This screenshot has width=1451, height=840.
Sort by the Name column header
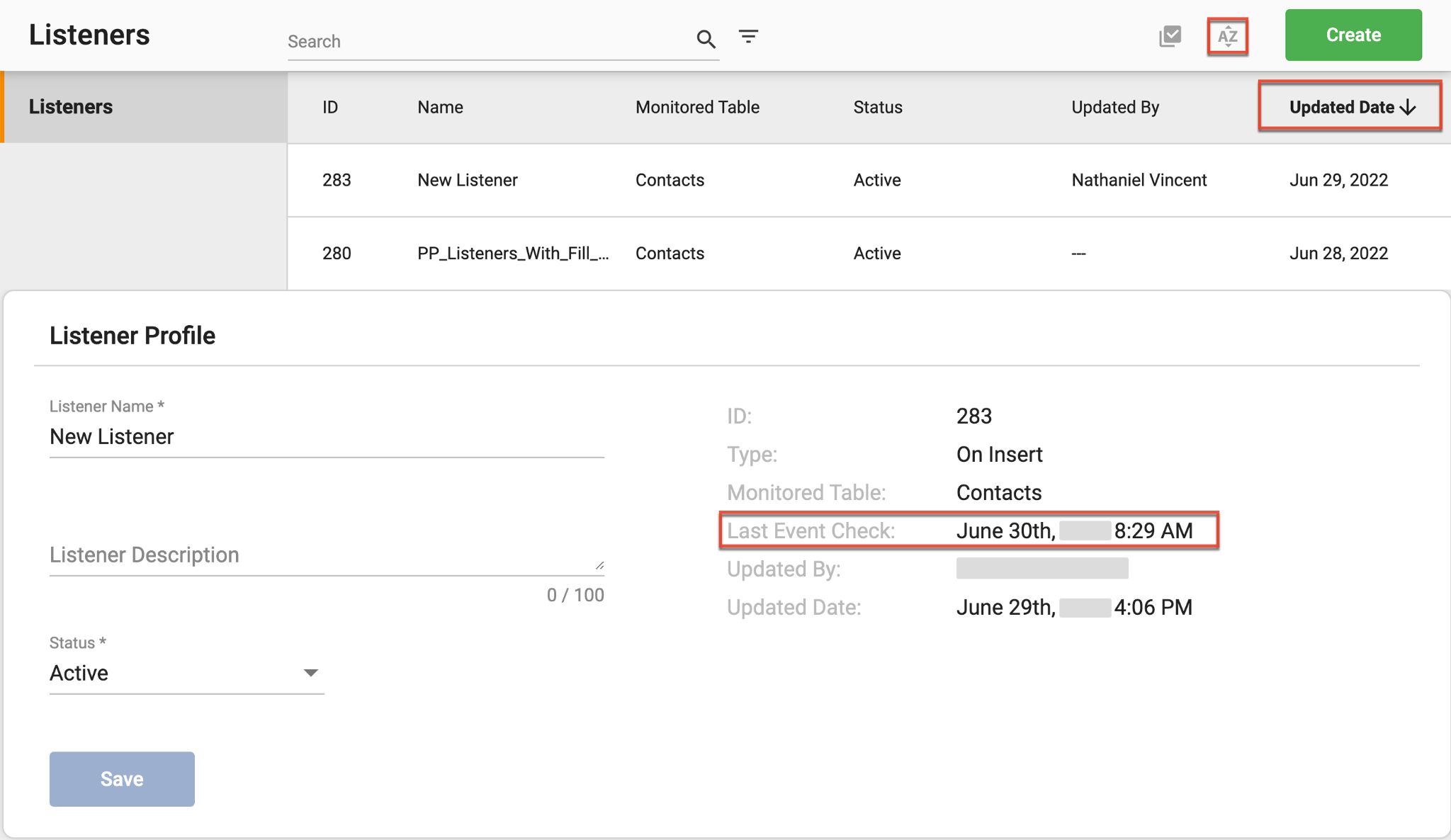pos(440,107)
